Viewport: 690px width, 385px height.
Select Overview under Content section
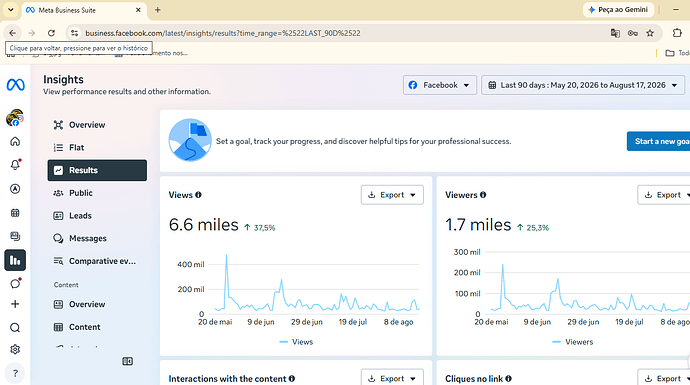point(97,304)
